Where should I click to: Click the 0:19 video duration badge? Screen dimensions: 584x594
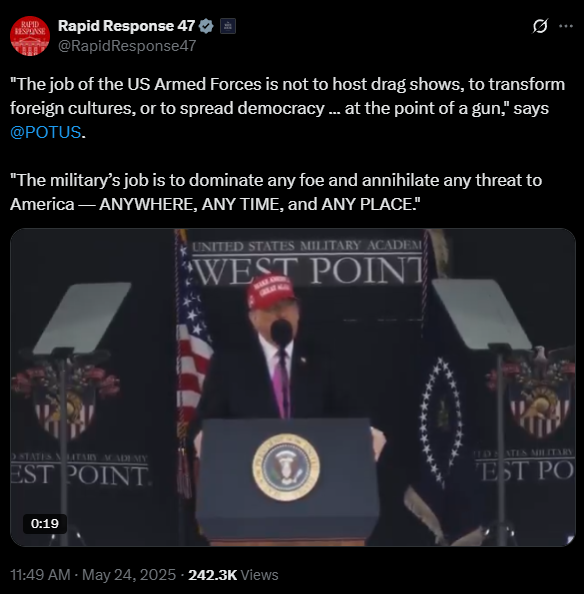(45, 524)
